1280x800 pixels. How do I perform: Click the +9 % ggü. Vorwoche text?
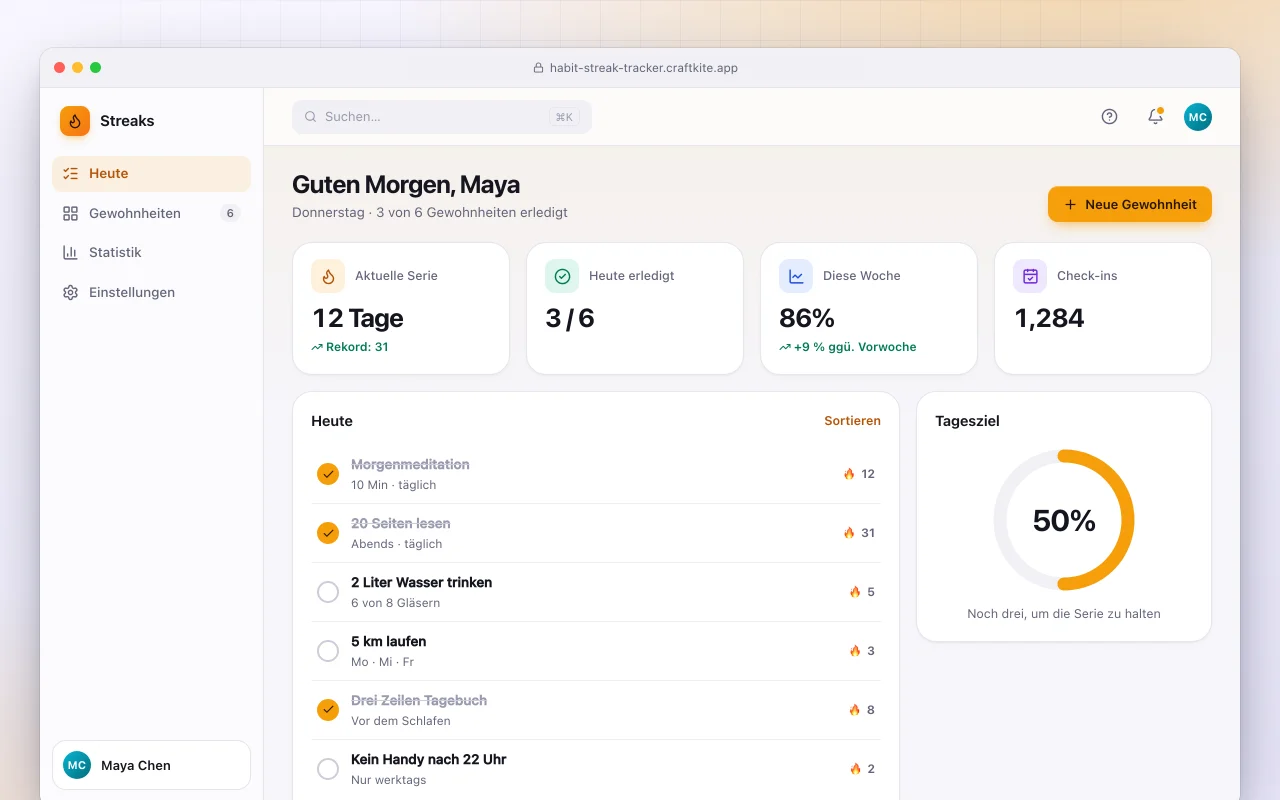click(x=855, y=347)
